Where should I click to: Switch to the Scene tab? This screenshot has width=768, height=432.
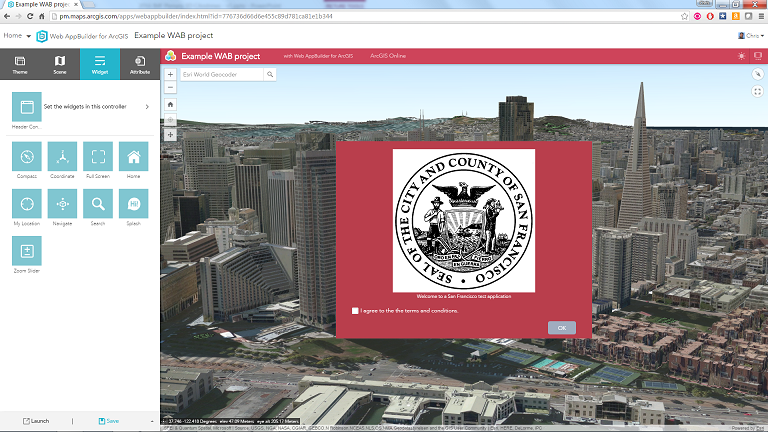60,64
